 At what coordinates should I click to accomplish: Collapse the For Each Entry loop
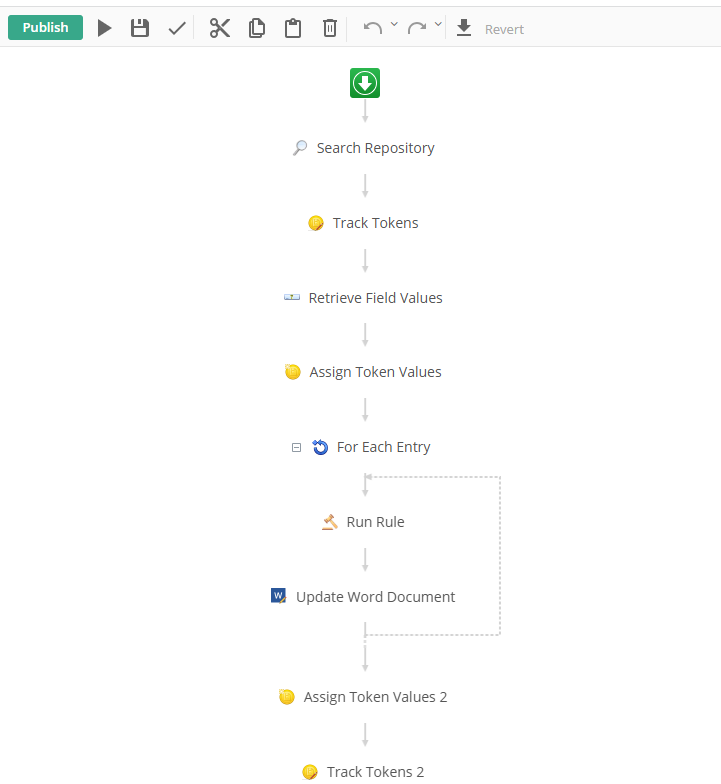click(x=296, y=448)
